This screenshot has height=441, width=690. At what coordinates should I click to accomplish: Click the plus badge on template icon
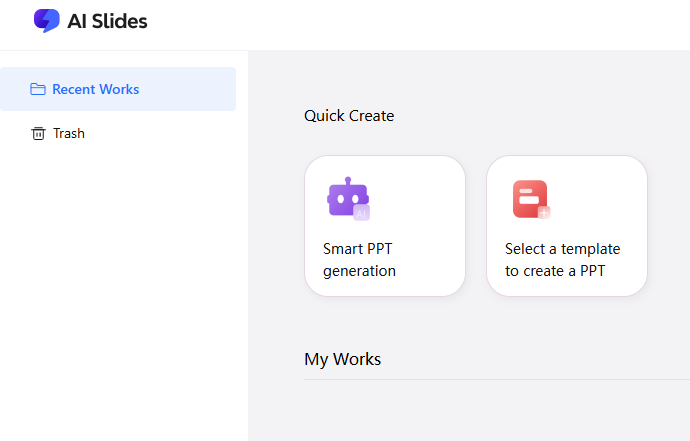click(x=544, y=212)
